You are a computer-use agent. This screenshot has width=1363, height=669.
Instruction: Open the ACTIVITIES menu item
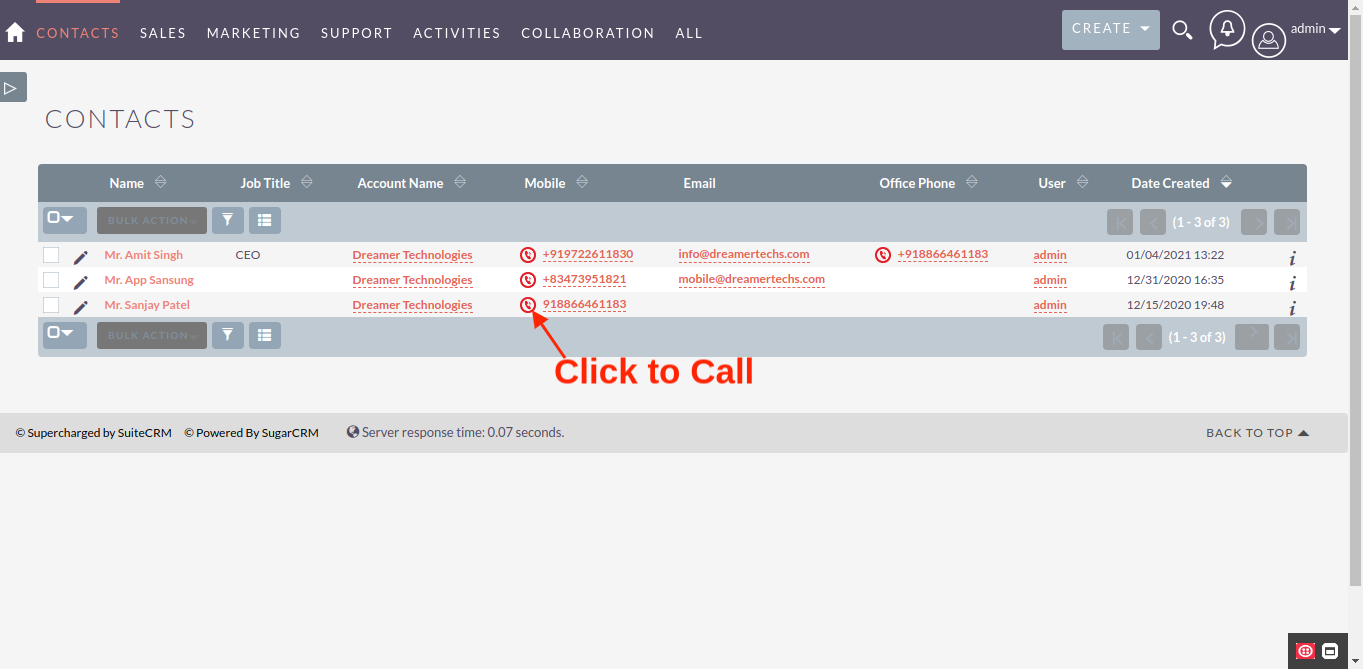point(456,32)
